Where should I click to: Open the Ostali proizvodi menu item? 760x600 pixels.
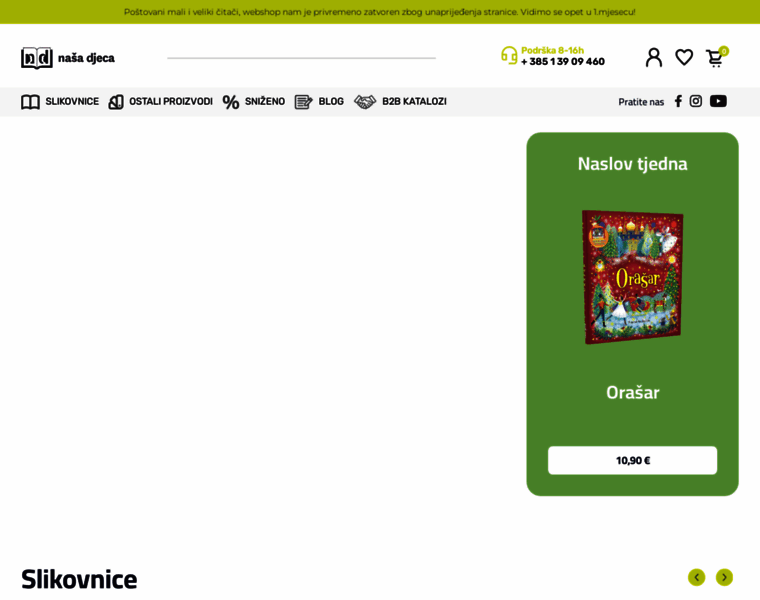coord(160,102)
